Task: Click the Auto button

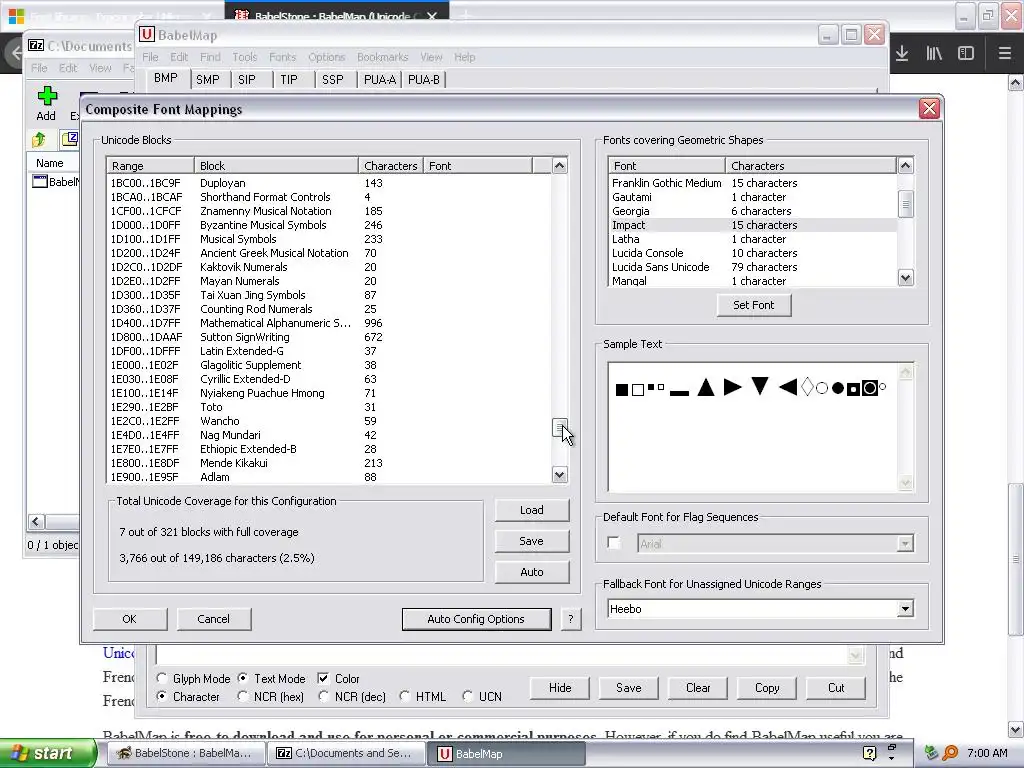Action: click(532, 572)
